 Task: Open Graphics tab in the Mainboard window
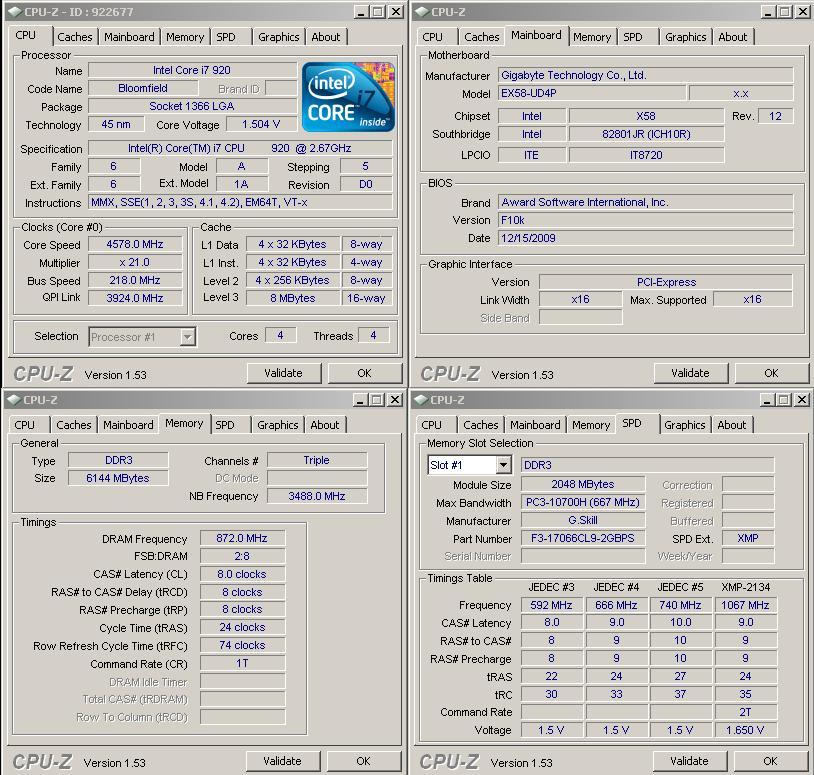click(686, 37)
